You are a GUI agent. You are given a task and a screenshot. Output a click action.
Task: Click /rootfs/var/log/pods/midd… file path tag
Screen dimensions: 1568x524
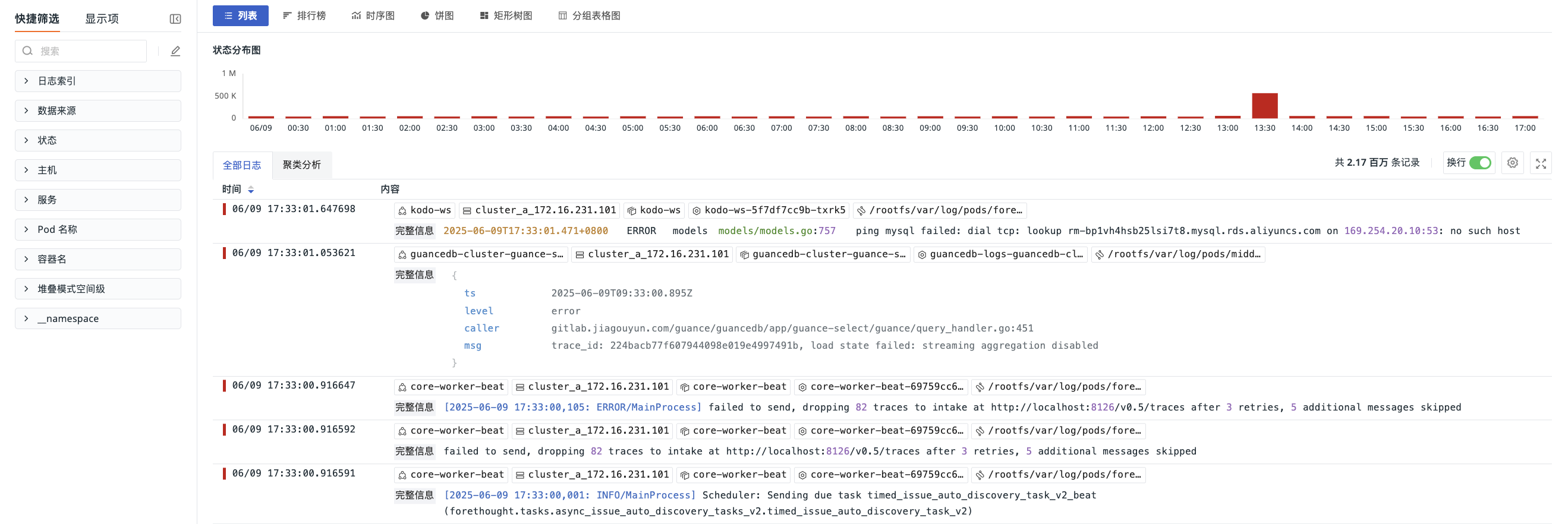[1178, 254]
